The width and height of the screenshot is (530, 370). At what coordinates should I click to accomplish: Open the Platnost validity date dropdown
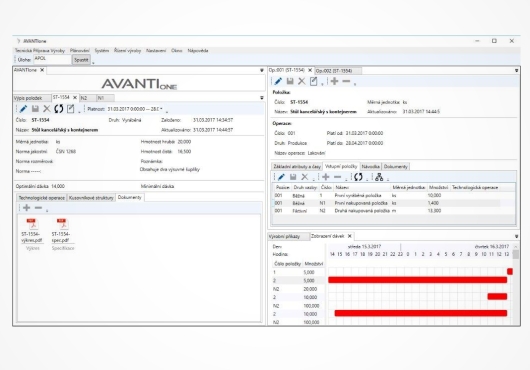click(x=161, y=109)
